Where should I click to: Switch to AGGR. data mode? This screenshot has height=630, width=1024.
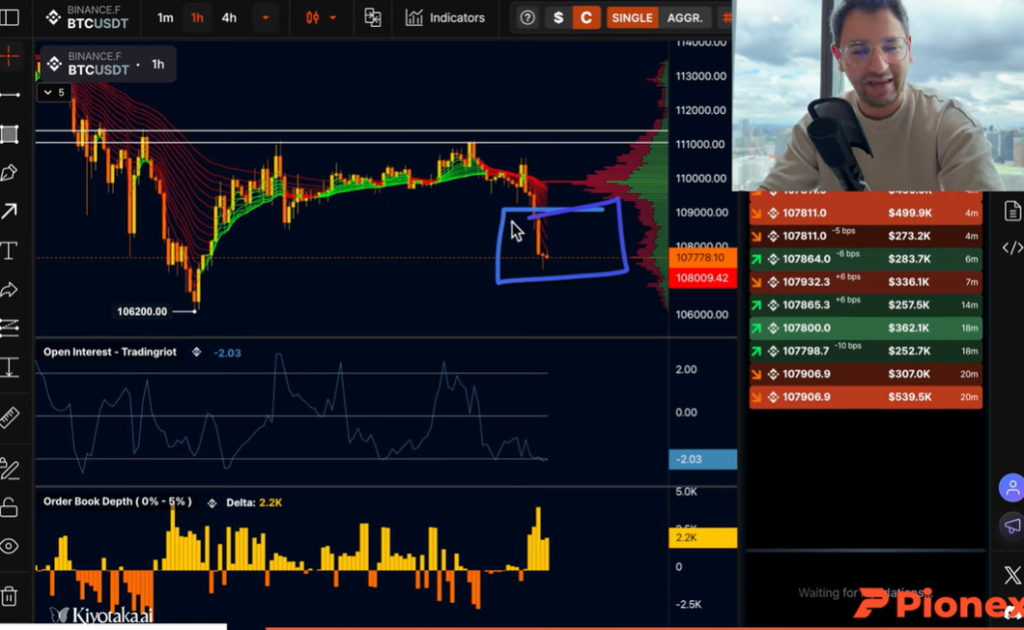pos(684,18)
